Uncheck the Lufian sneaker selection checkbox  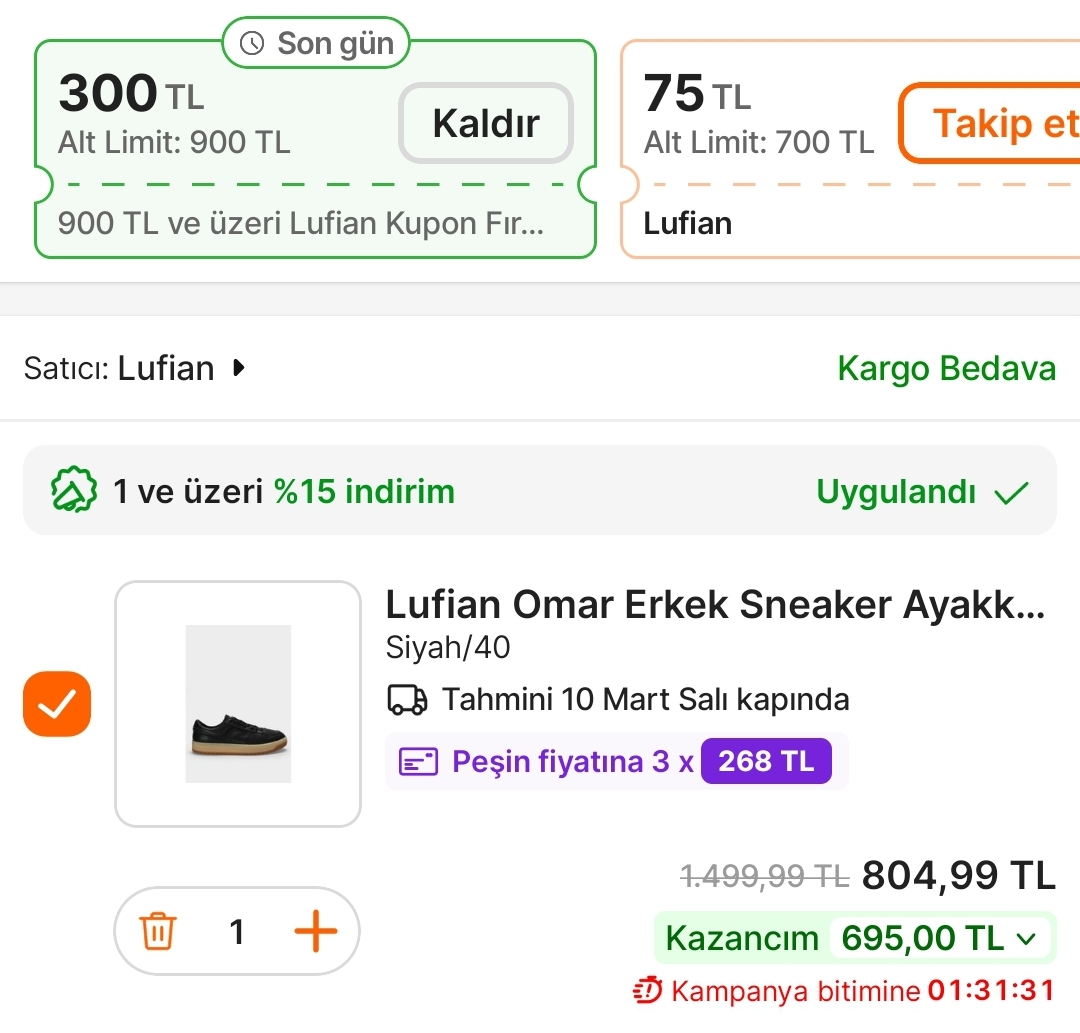coord(57,704)
